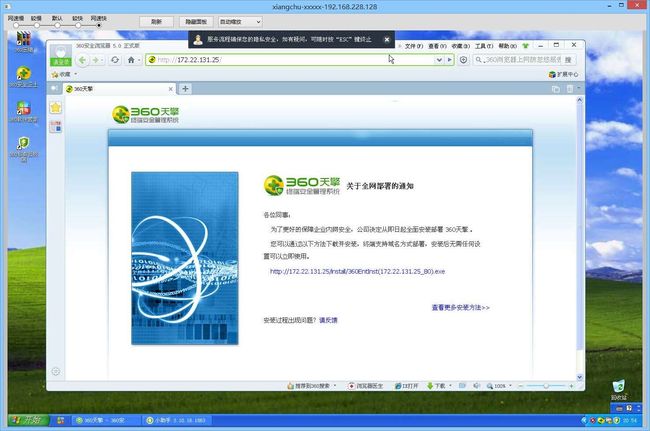The width and height of the screenshot is (650, 431).
Task: Open the 收藏(B) menu
Action: (x=460, y=46)
